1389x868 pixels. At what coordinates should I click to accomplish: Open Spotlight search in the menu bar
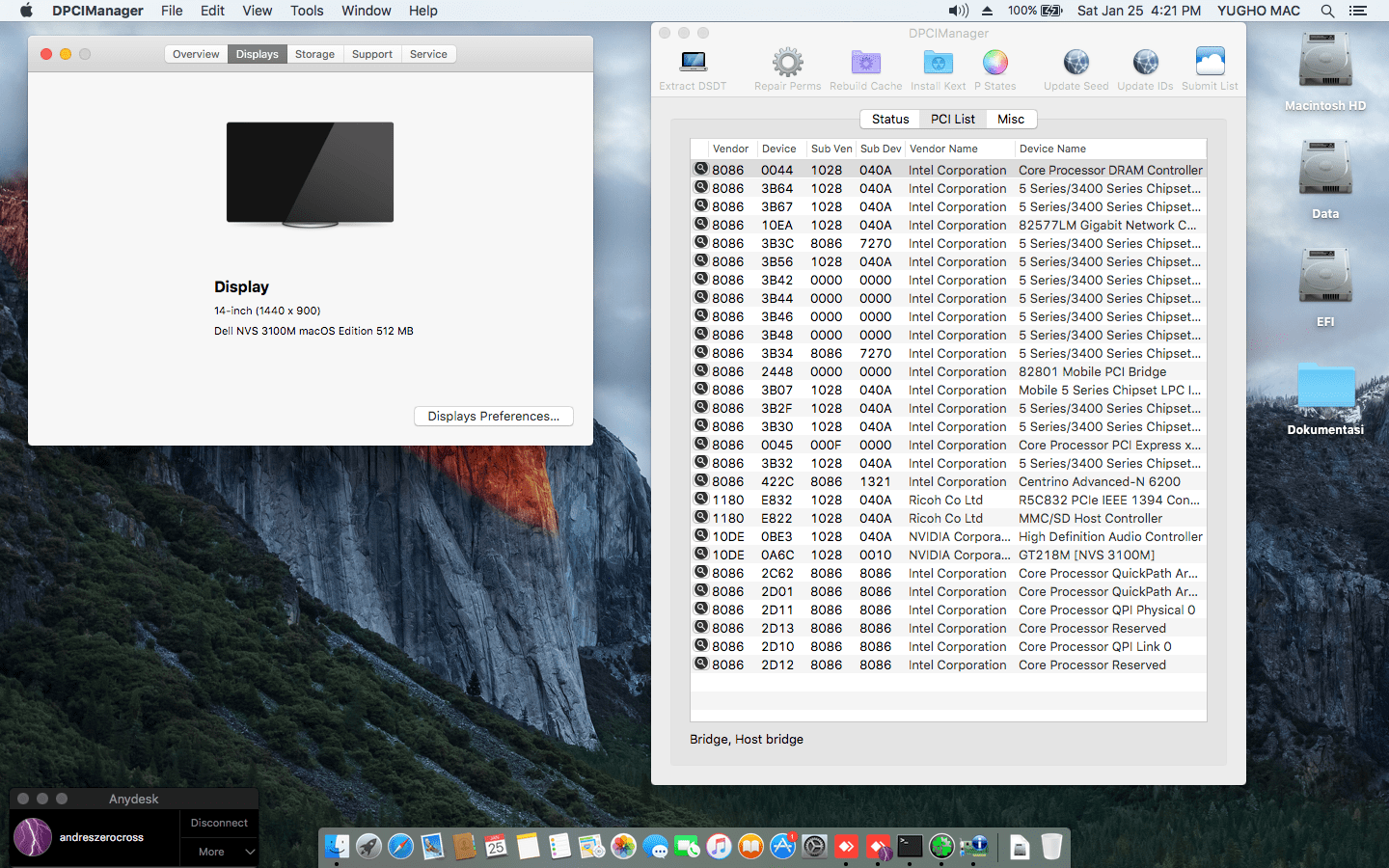click(1327, 11)
